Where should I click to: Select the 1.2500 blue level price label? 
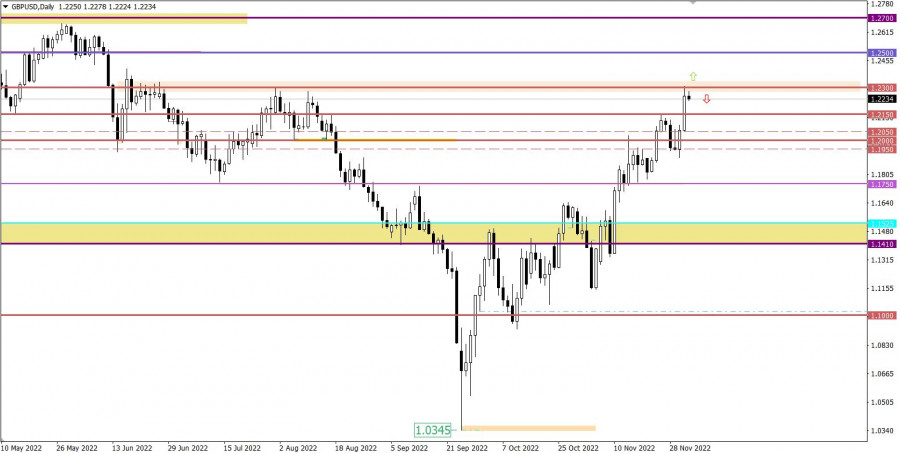point(882,53)
